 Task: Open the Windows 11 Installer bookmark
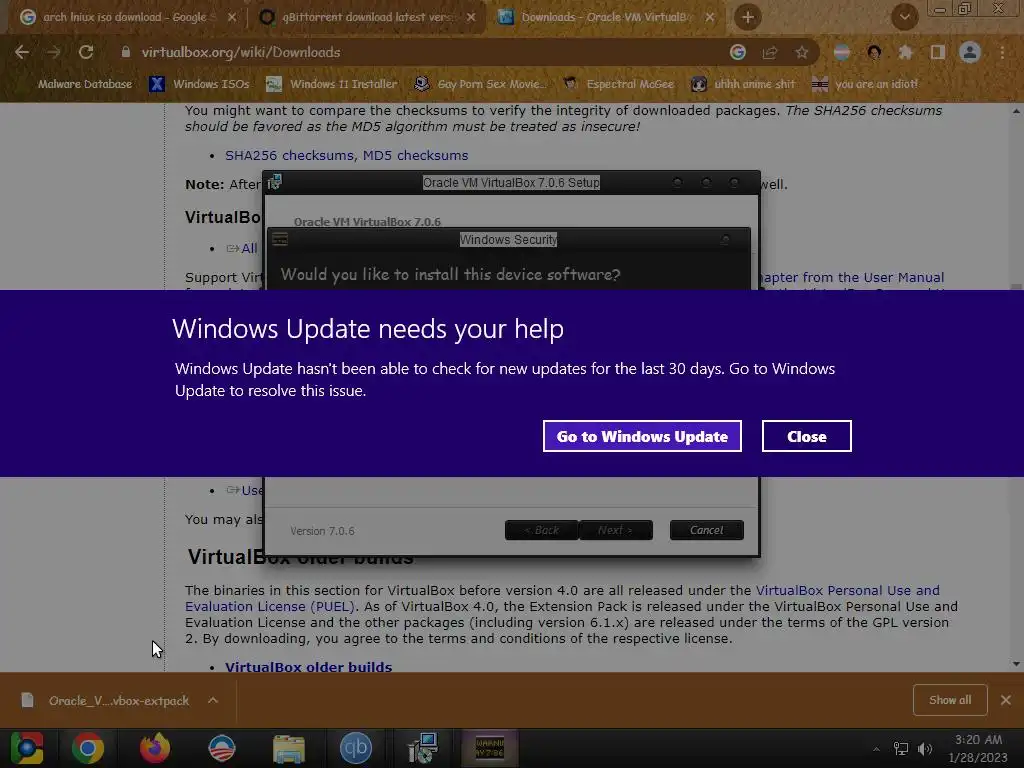[x=332, y=84]
